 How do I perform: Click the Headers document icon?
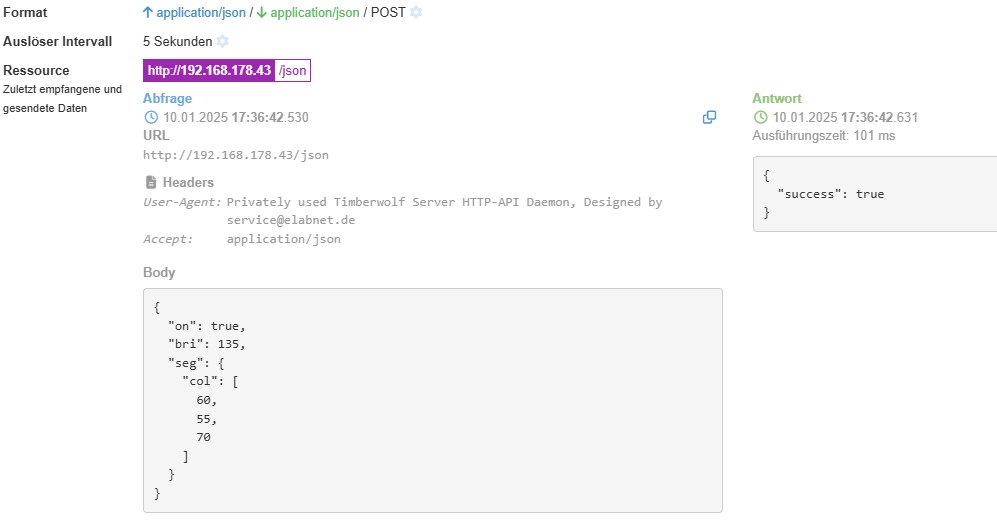click(151, 183)
